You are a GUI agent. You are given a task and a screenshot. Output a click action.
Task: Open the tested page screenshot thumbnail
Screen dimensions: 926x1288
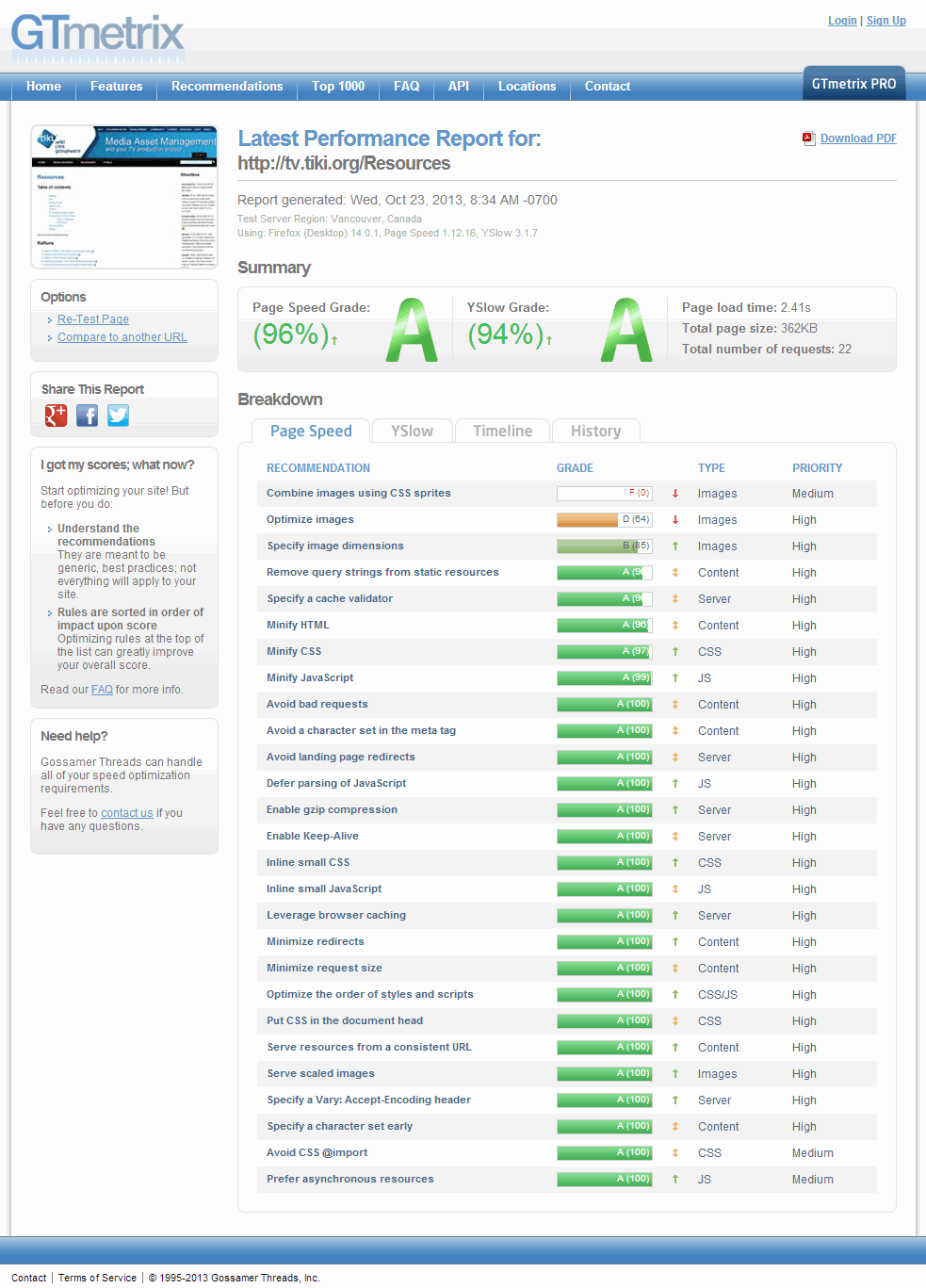point(124,197)
